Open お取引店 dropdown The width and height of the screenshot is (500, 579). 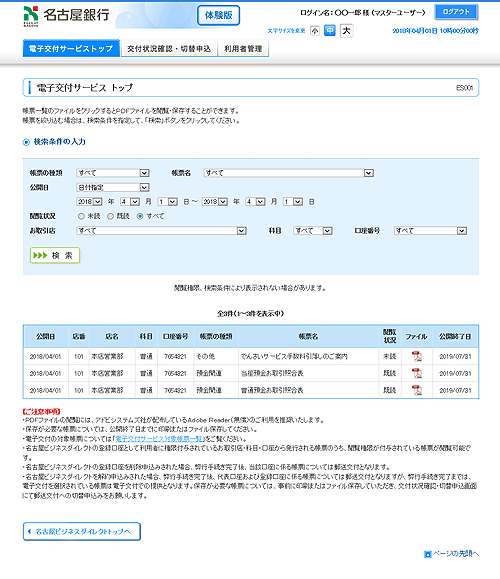pos(161,231)
